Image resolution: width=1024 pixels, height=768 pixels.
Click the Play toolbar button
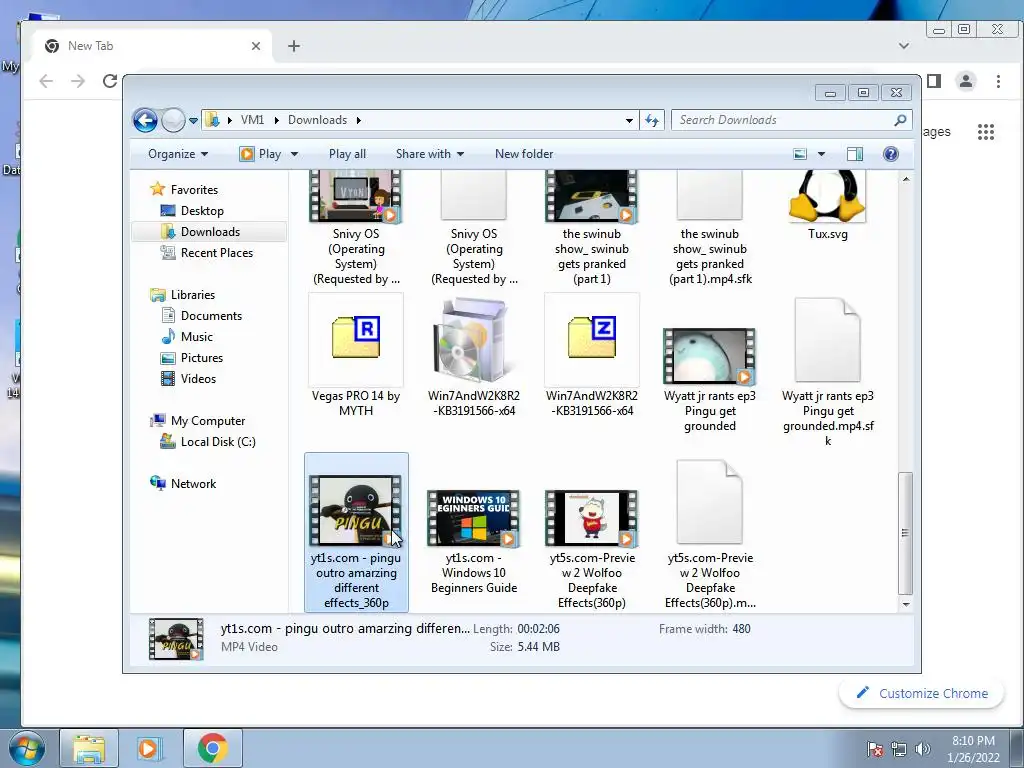coord(261,154)
